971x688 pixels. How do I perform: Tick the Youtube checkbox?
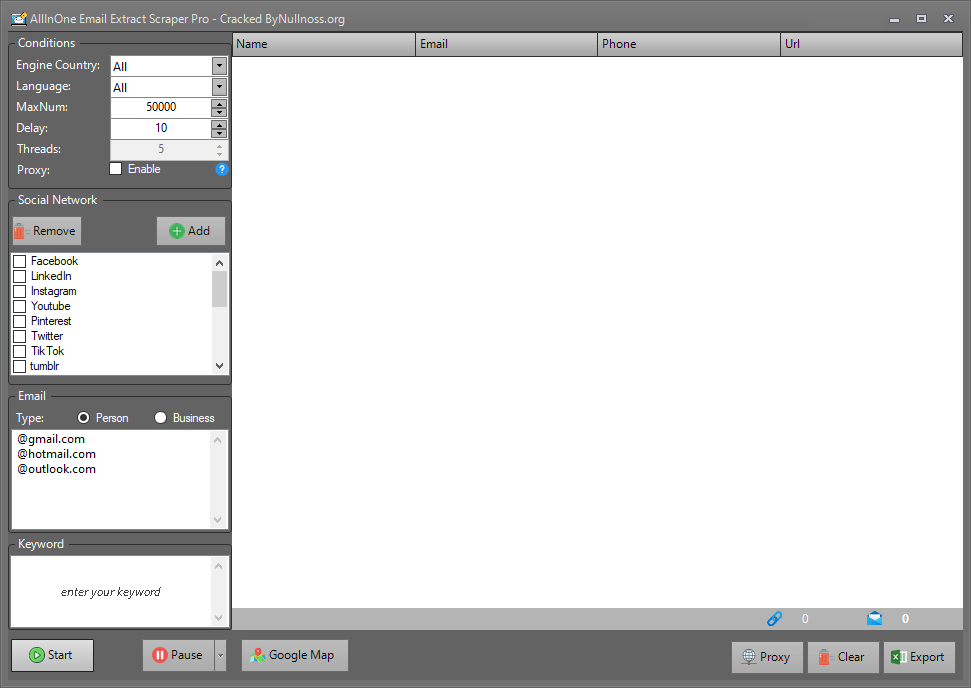click(x=20, y=307)
